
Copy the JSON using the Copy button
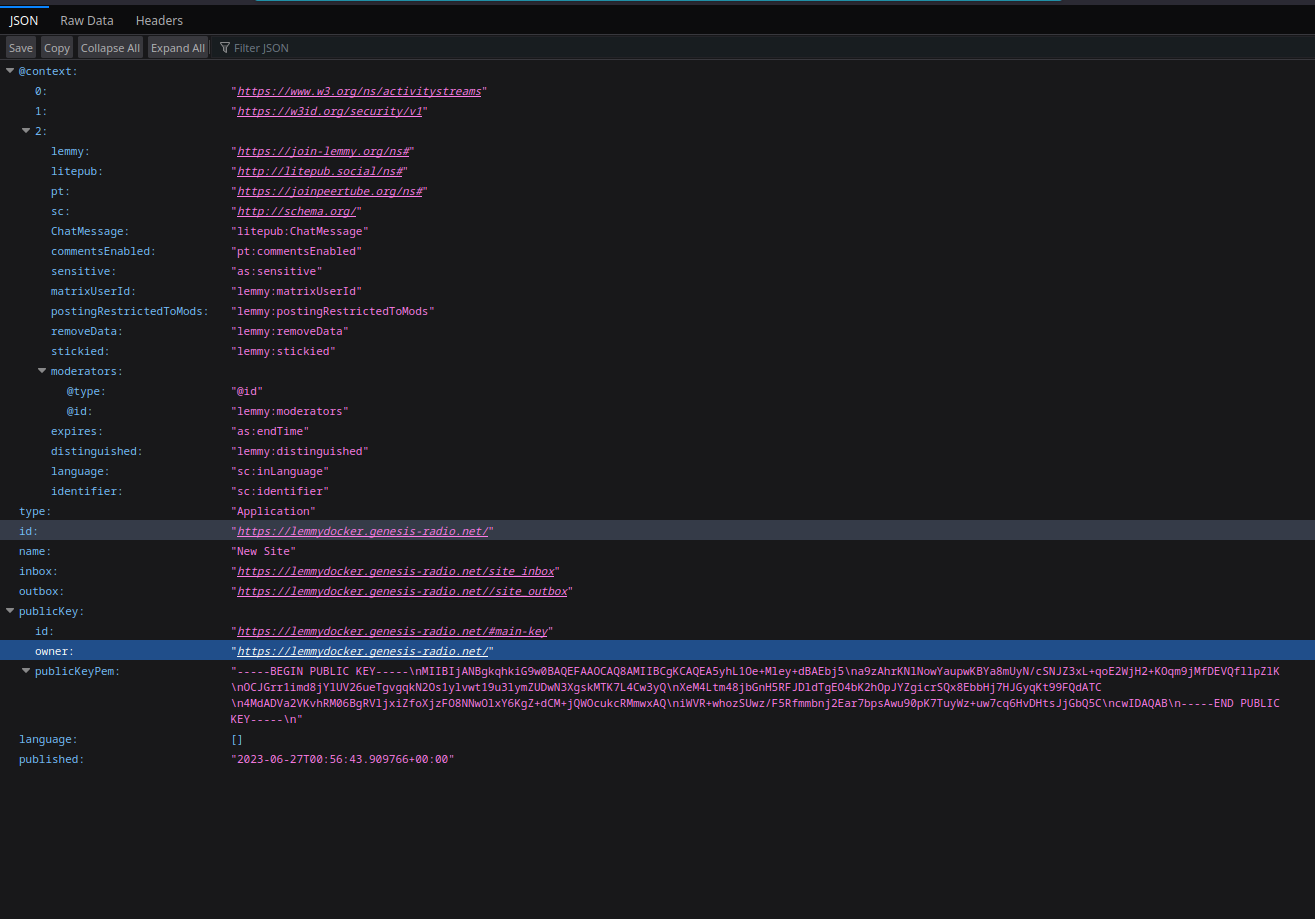(x=56, y=47)
